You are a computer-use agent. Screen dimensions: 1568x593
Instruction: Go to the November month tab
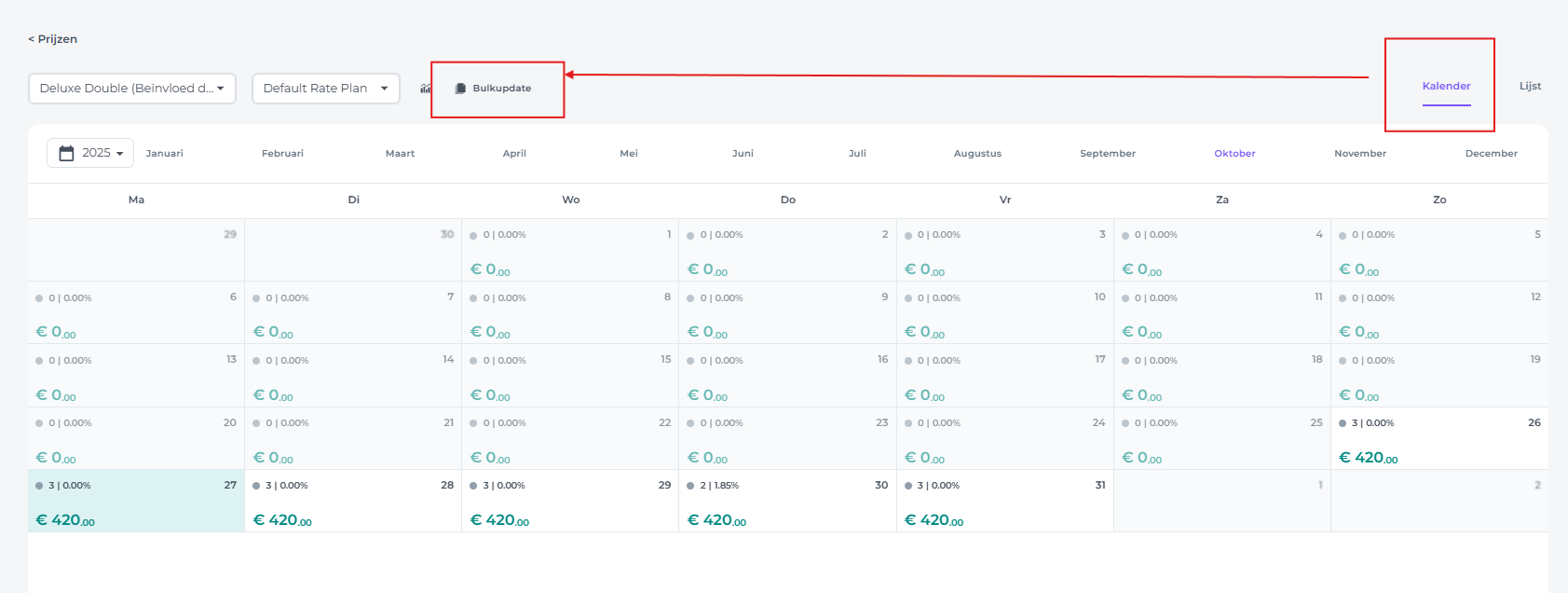pos(1359,154)
